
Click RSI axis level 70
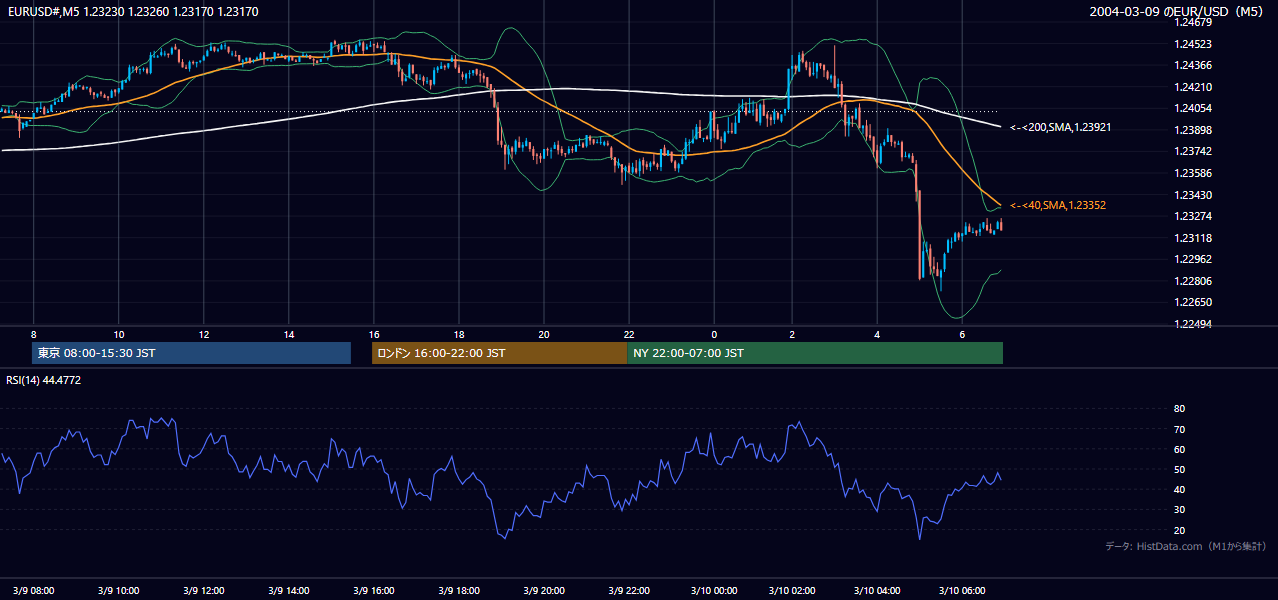point(1179,429)
